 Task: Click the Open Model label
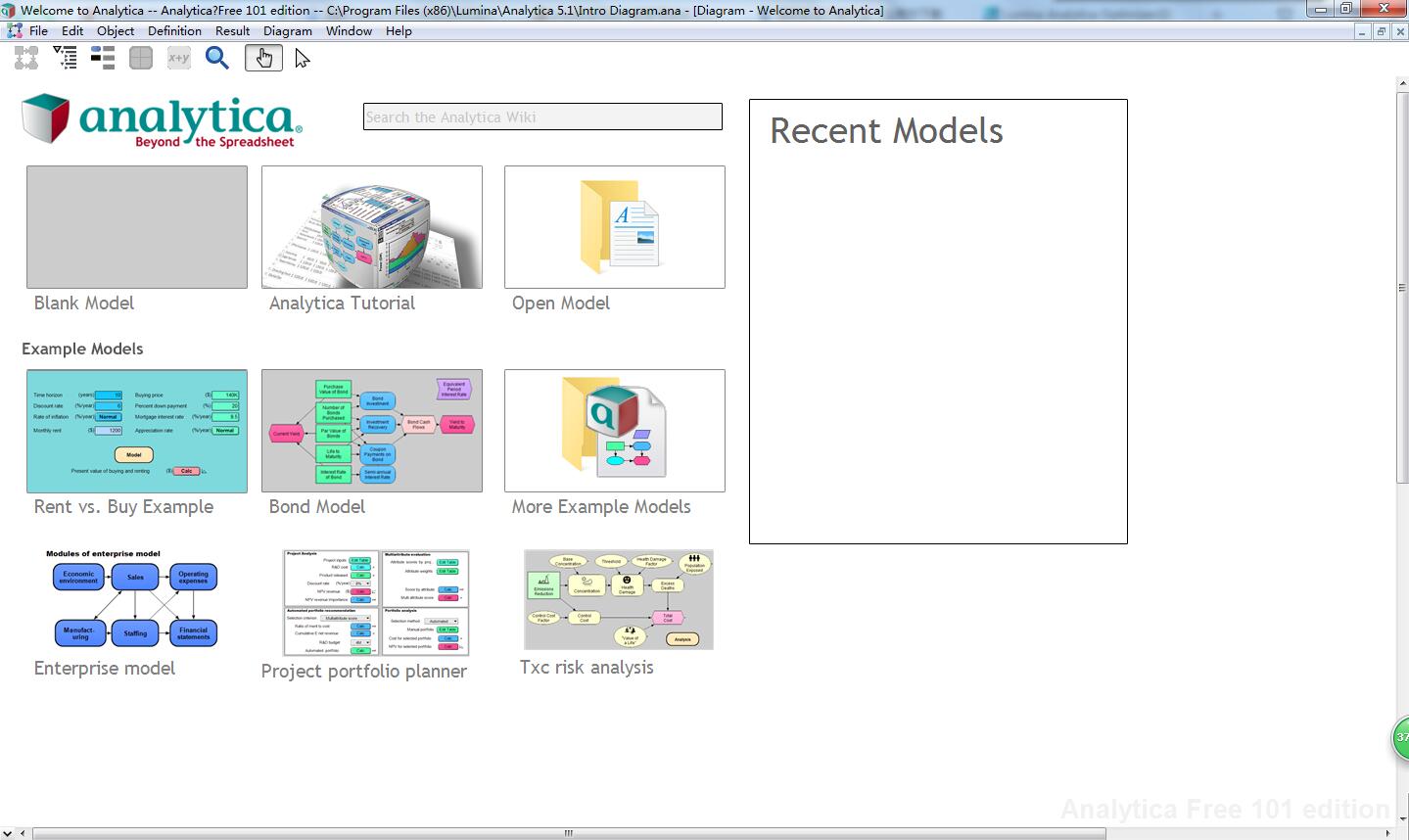click(561, 303)
